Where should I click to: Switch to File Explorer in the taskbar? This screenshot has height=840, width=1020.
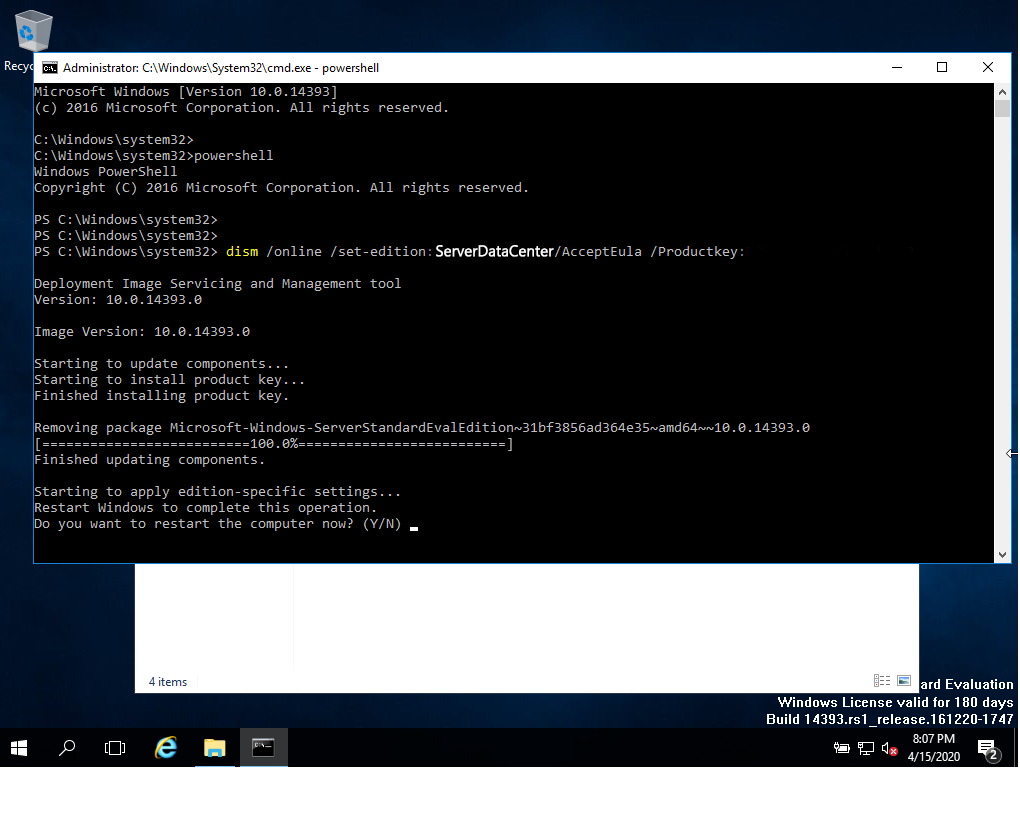coord(214,748)
